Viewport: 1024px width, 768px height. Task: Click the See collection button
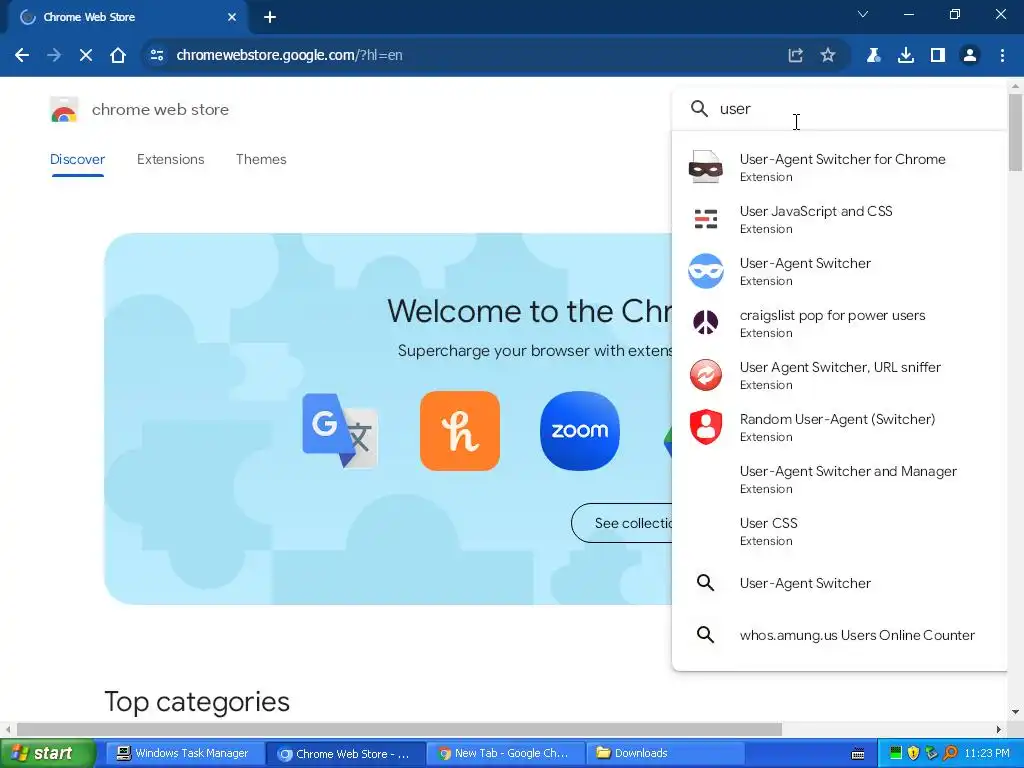coord(622,523)
